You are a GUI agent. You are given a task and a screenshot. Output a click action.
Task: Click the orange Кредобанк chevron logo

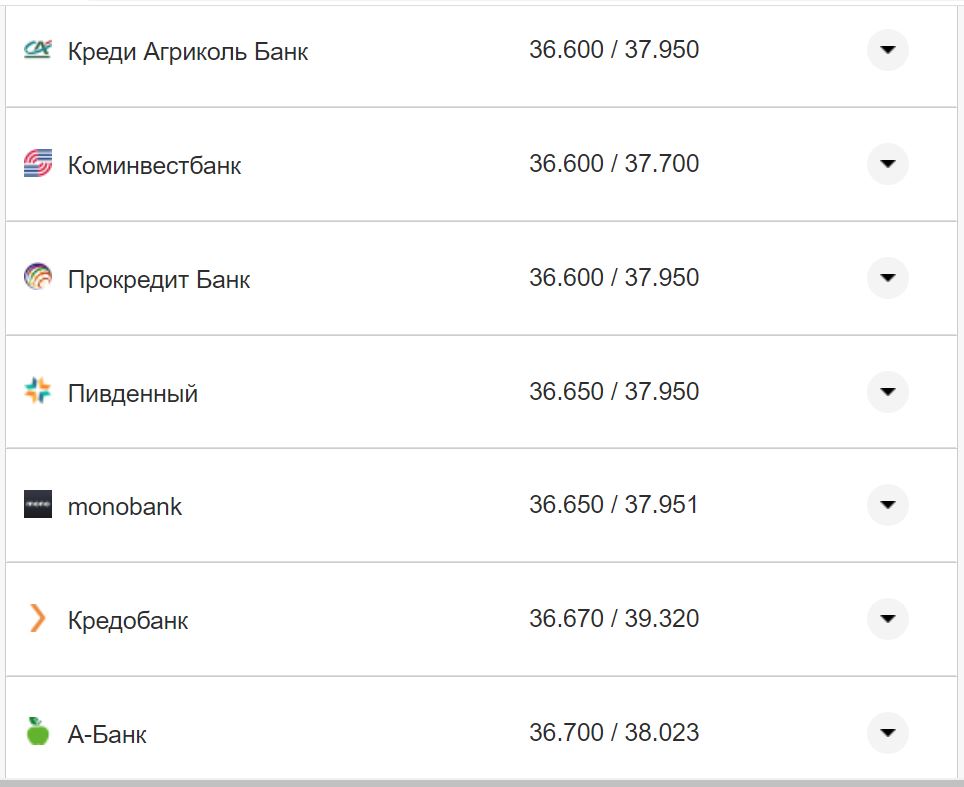pyautogui.click(x=37, y=619)
